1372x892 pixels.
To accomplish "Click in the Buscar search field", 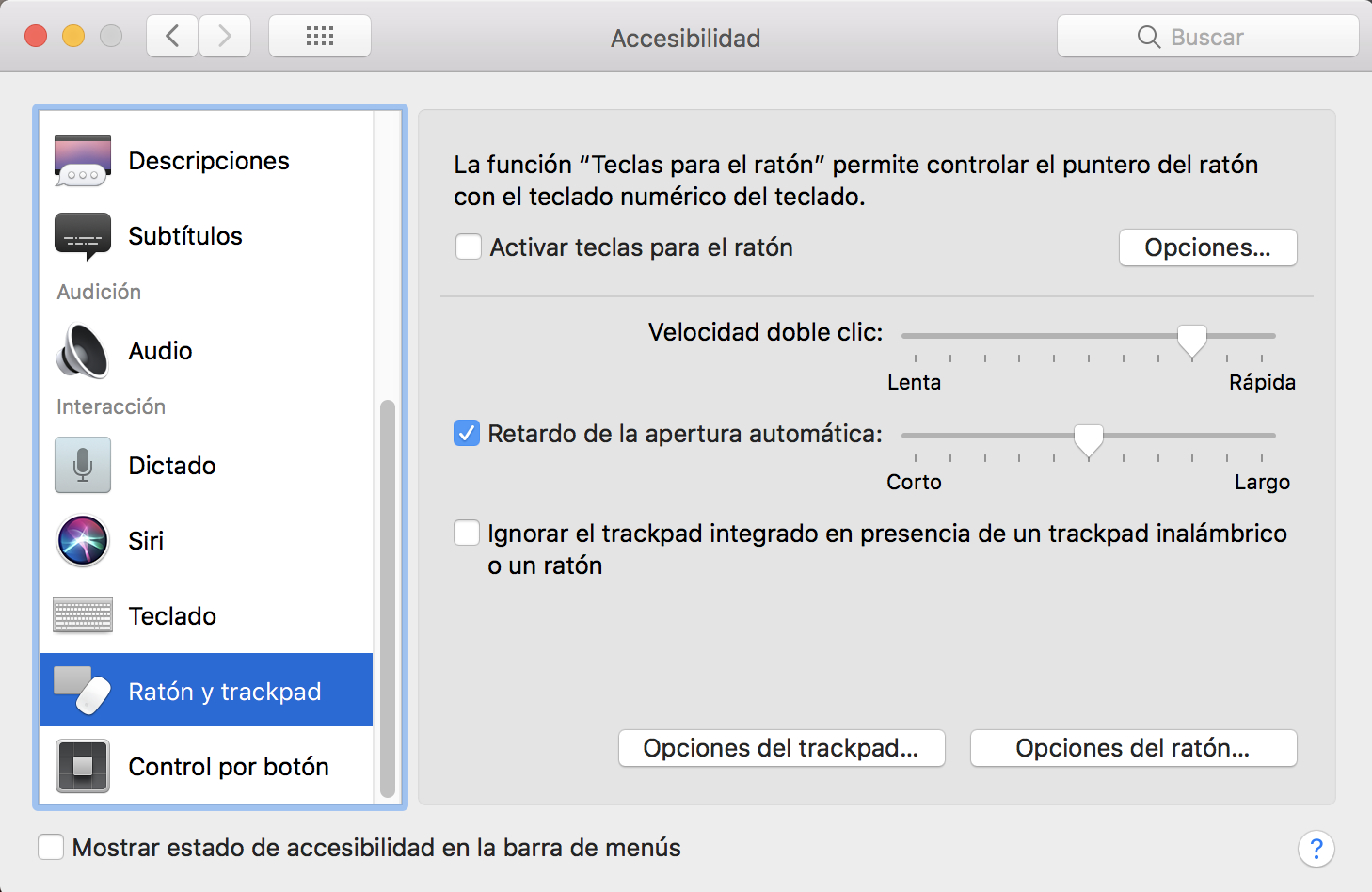I will [1207, 37].
